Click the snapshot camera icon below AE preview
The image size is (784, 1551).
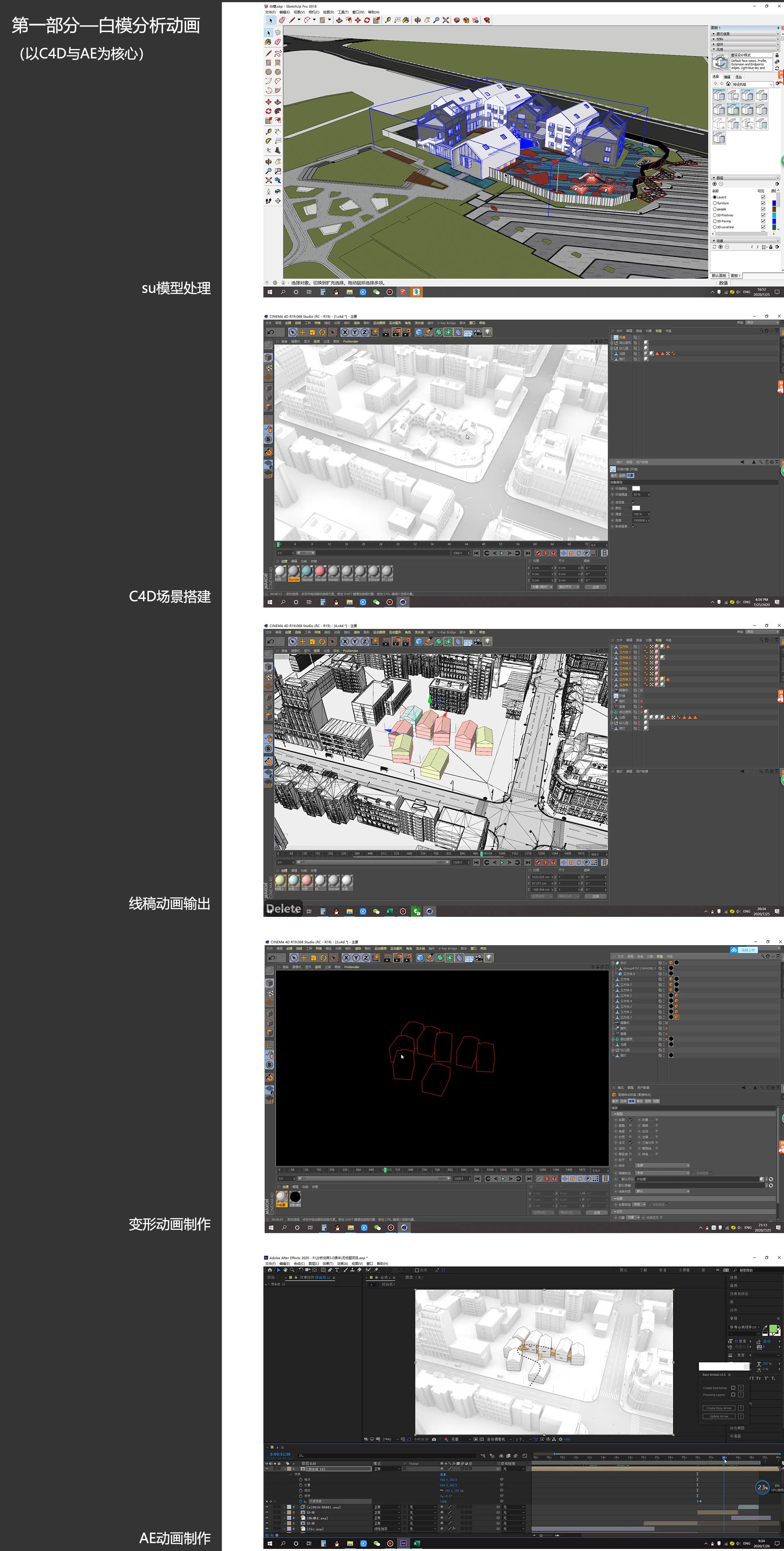[434, 1439]
